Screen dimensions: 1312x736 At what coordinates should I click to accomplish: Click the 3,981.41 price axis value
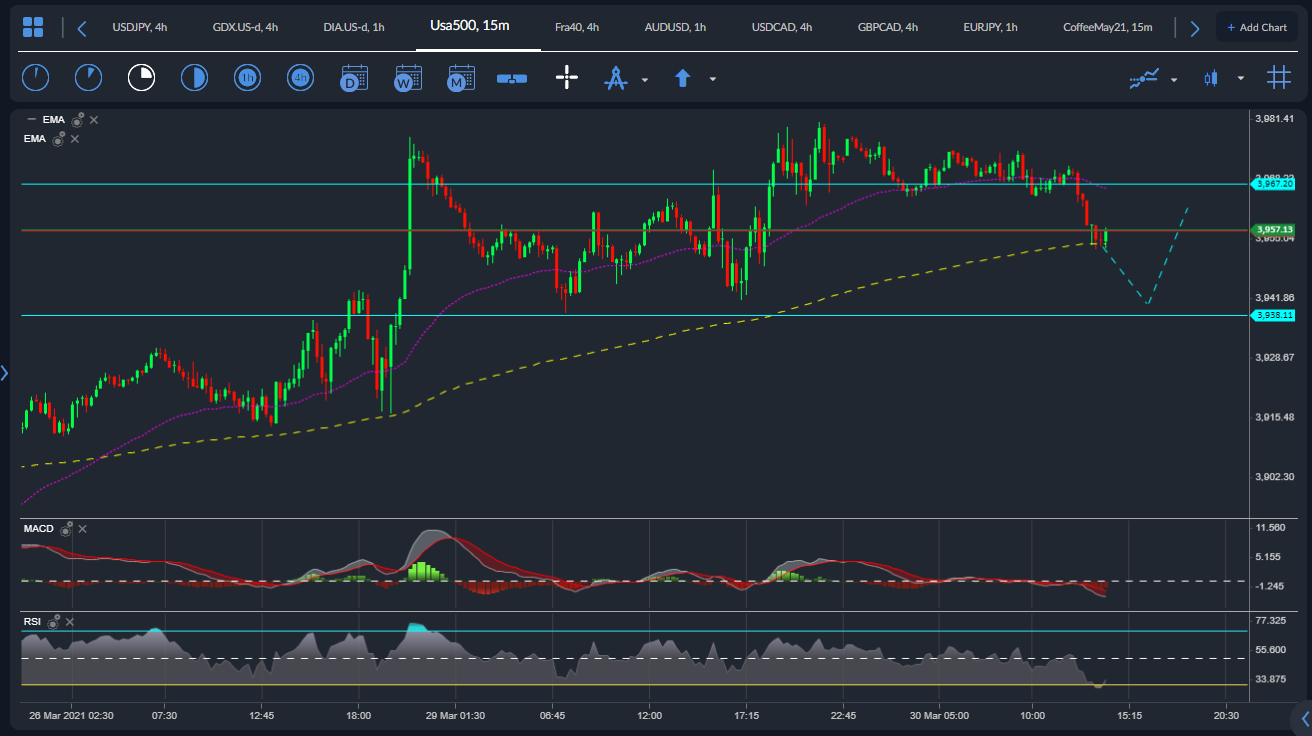coord(1273,118)
